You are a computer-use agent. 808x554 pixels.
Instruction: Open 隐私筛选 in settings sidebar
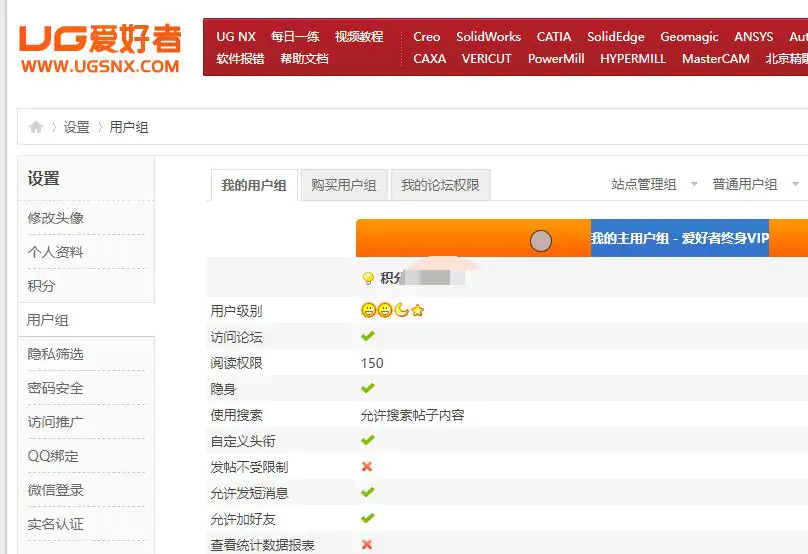[56, 354]
